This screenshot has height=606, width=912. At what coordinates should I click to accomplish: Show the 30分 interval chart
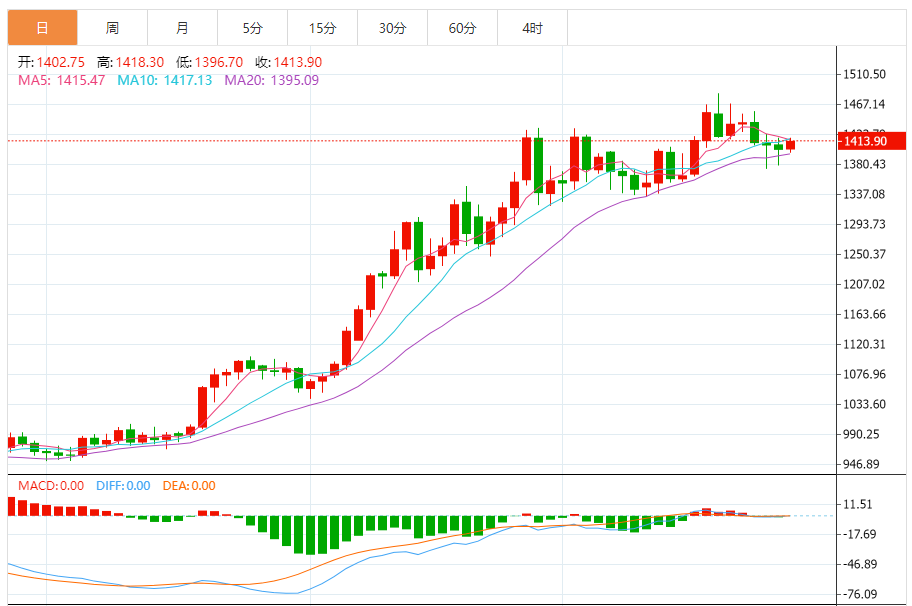[392, 28]
